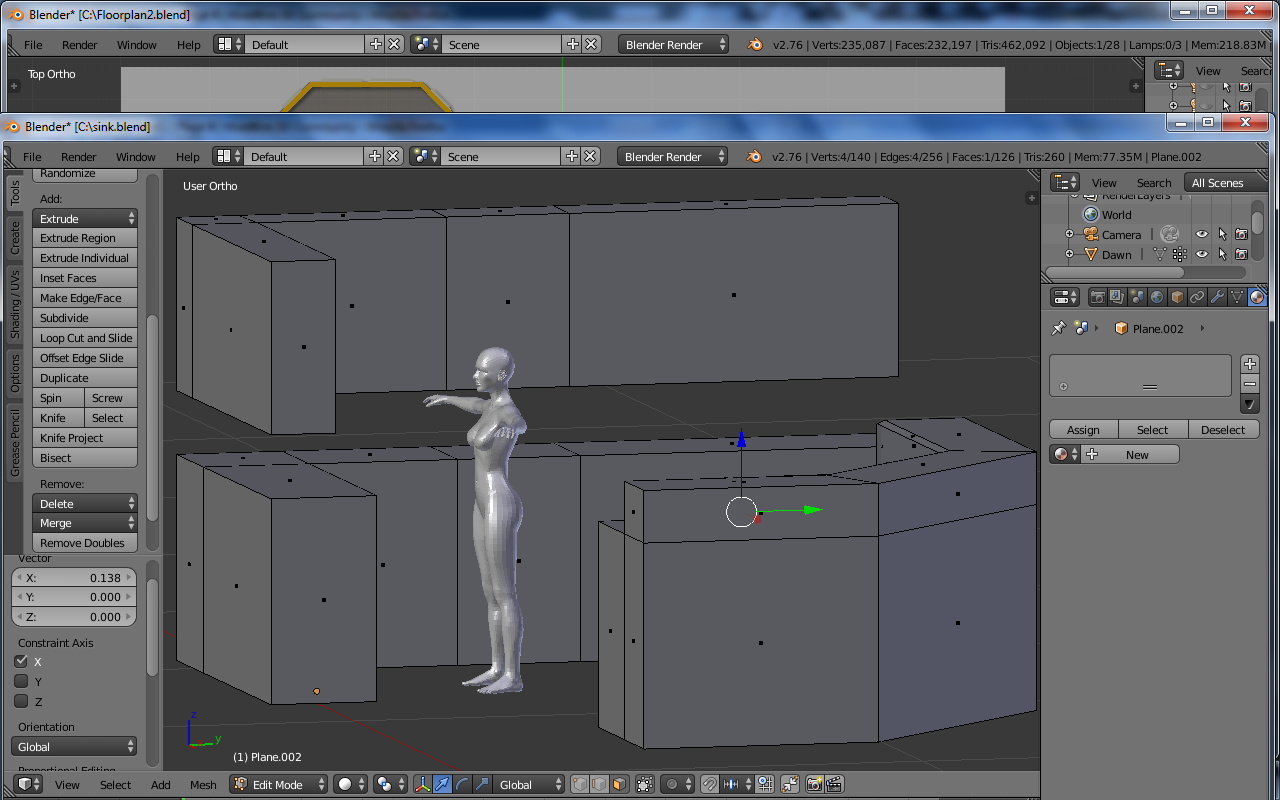Click the Remove Doubles button
Viewport: 1280px width, 800px height.
coord(85,543)
